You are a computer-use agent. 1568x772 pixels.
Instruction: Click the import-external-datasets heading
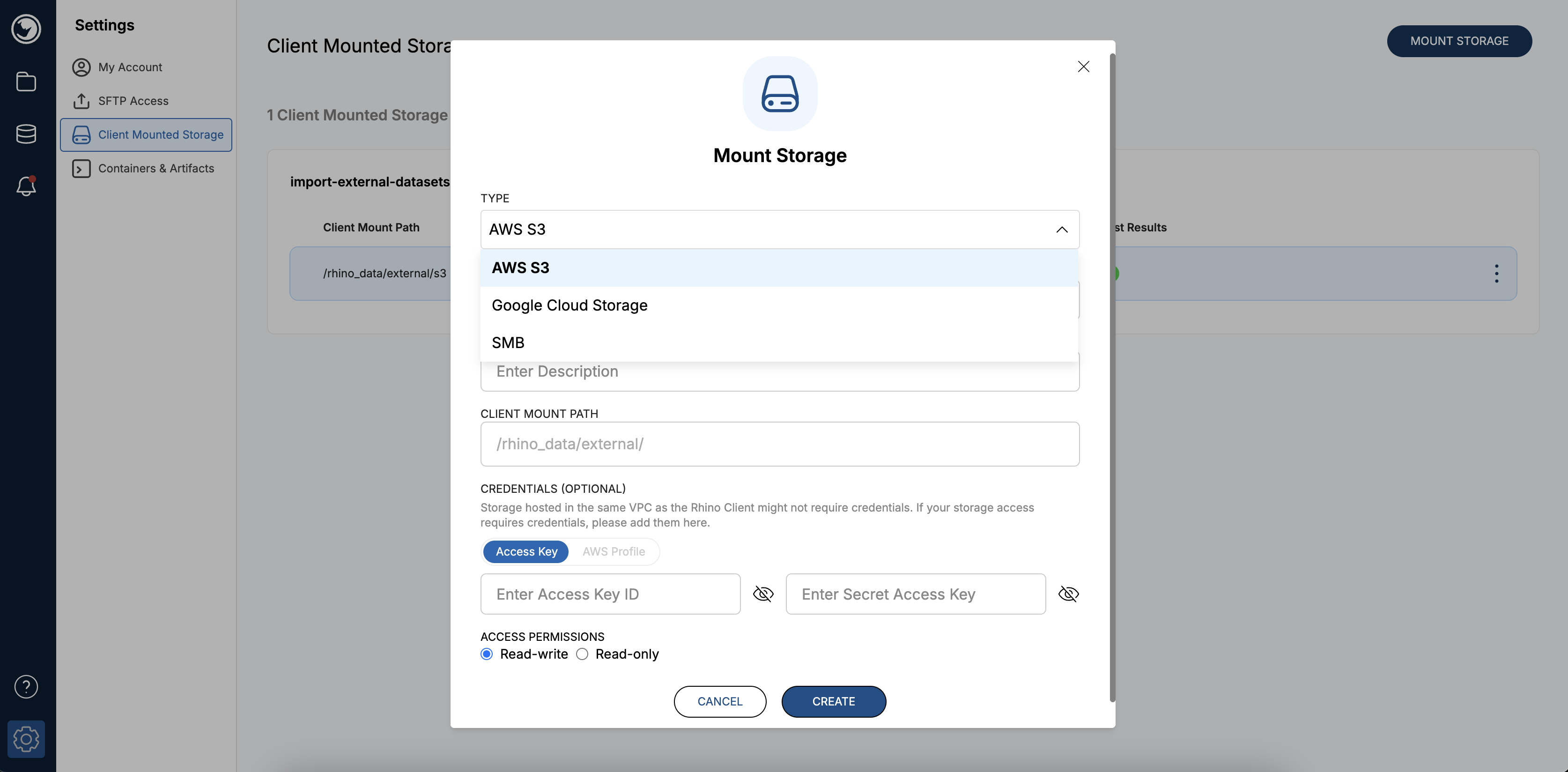(x=370, y=181)
